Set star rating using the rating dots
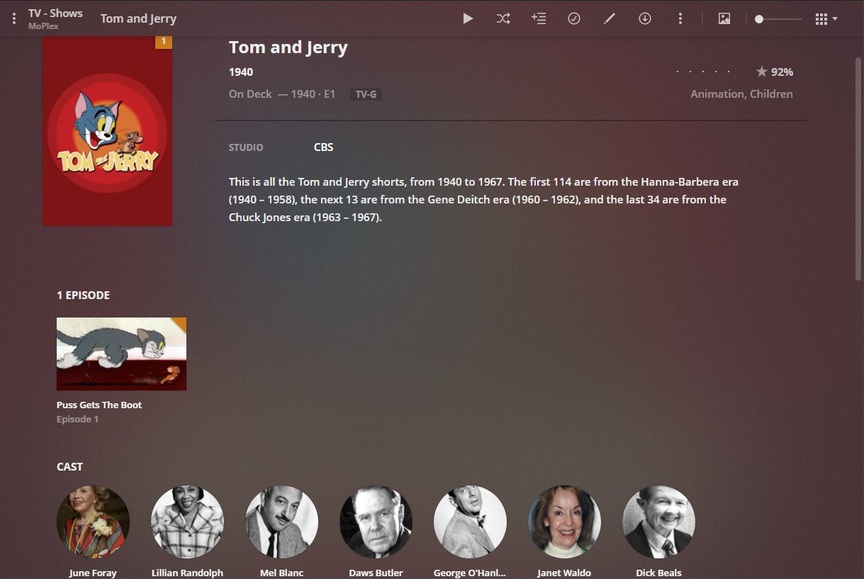864x579 pixels. (x=703, y=72)
